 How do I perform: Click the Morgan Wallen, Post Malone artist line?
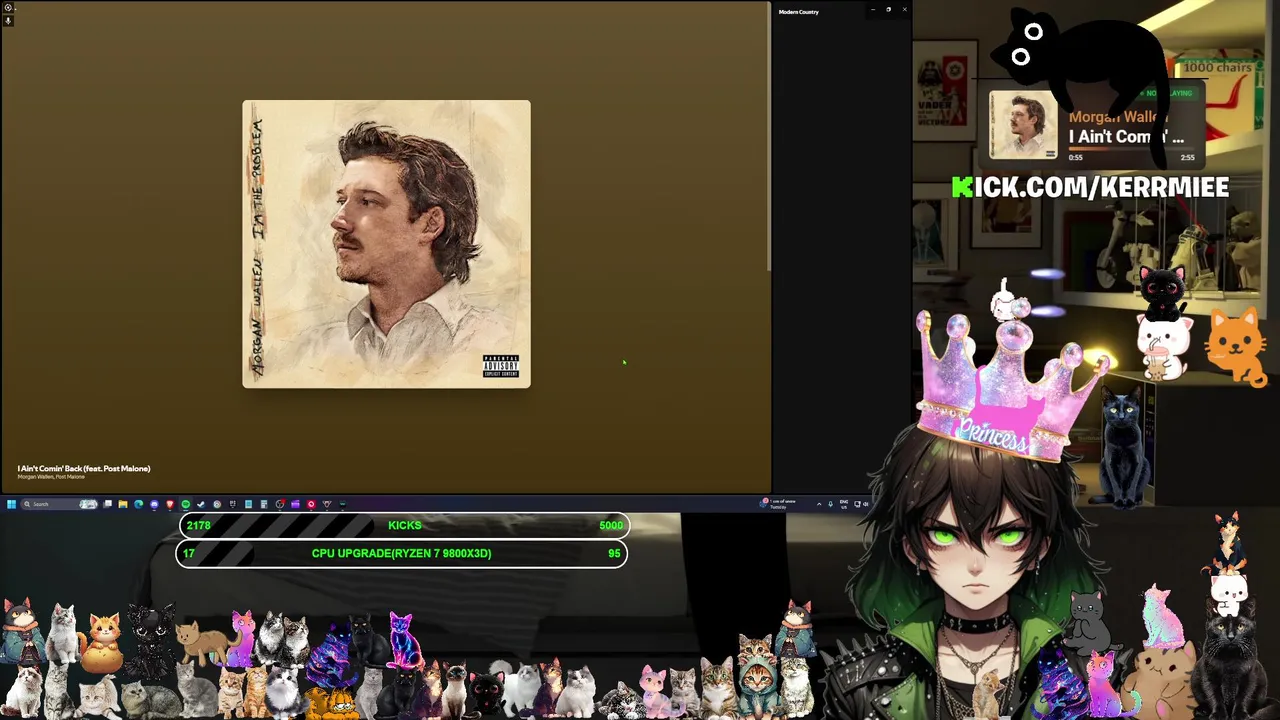tap(51, 476)
